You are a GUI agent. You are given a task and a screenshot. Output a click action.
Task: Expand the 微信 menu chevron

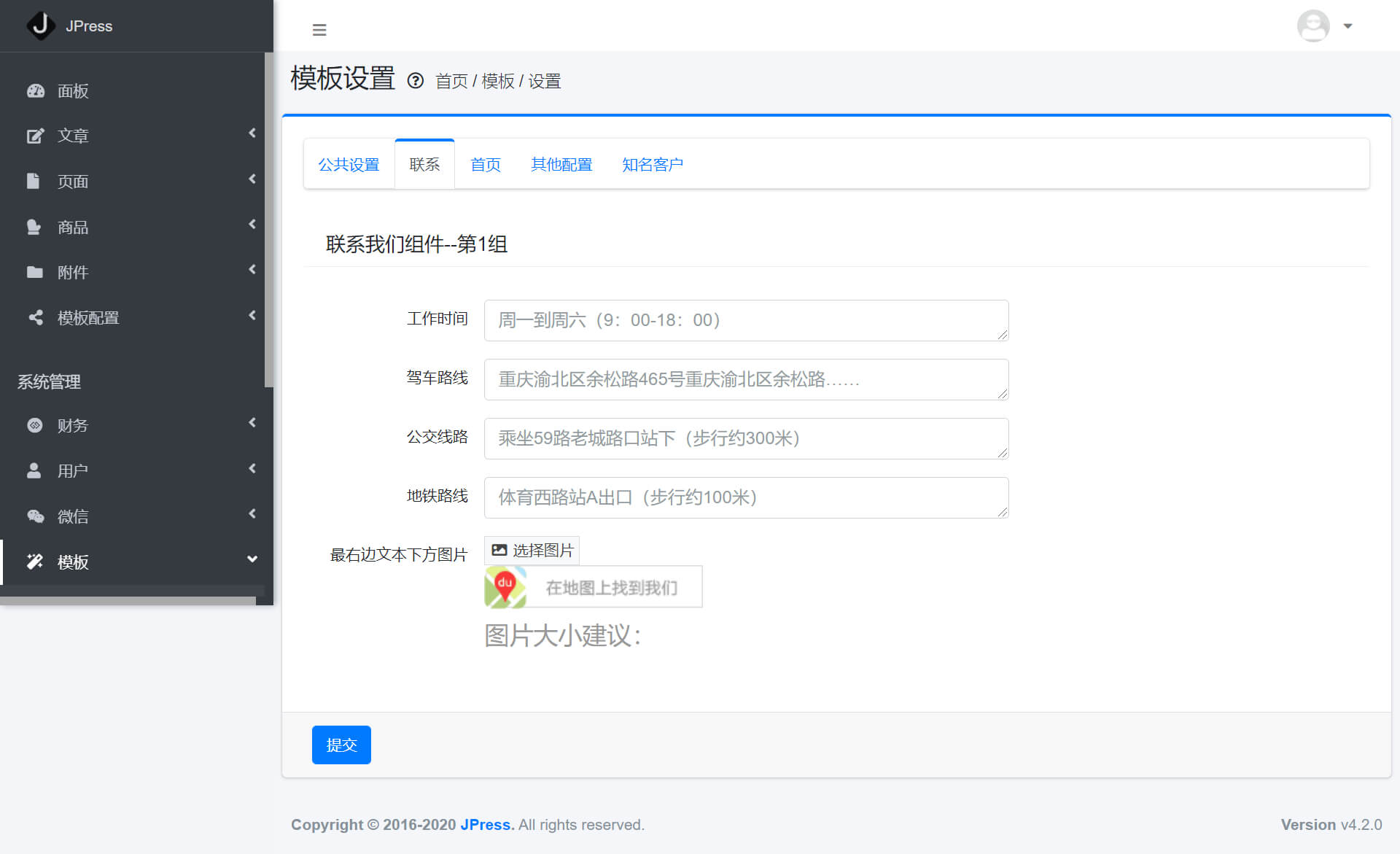(252, 514)
